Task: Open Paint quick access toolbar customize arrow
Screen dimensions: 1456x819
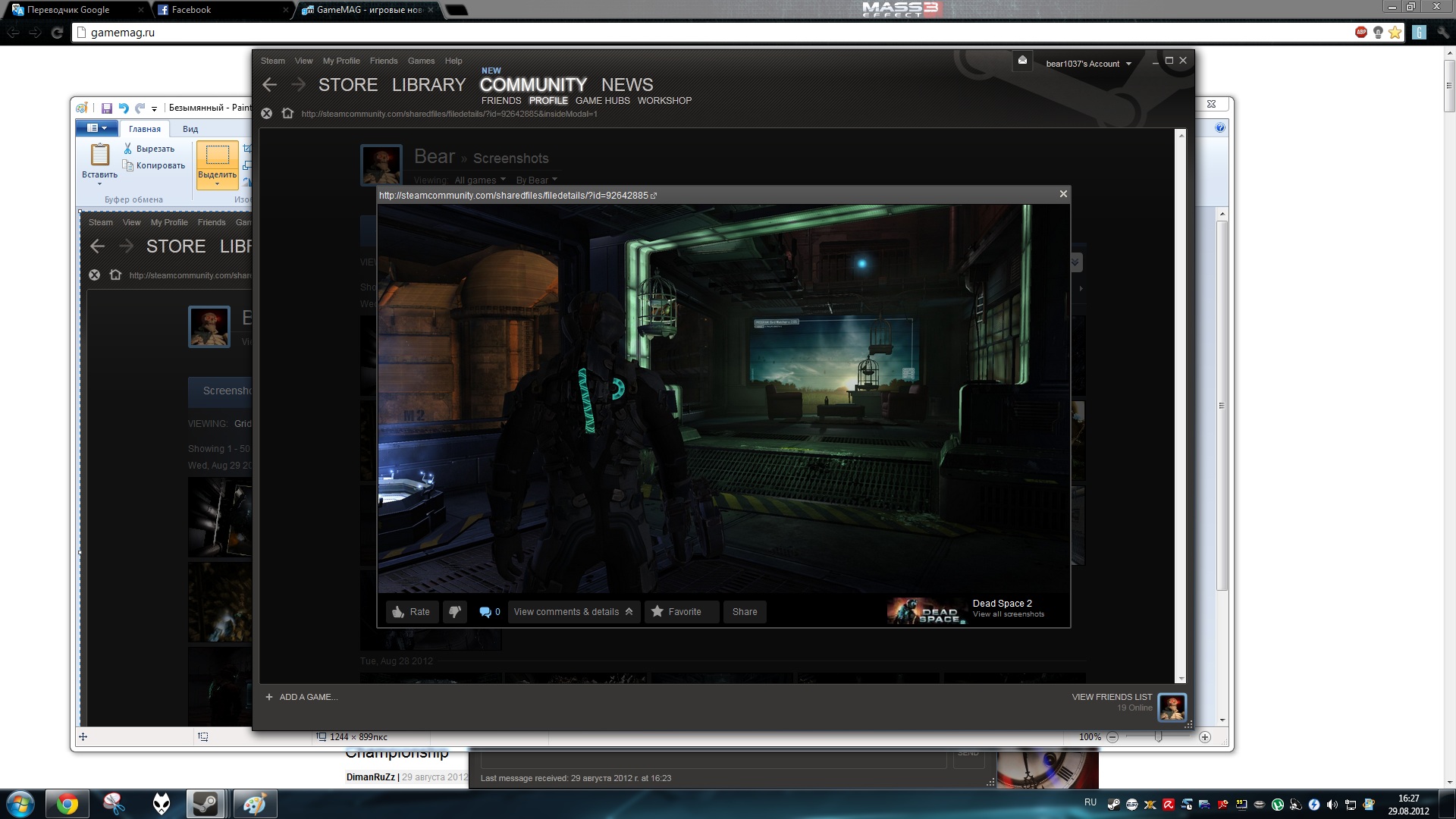Action: (154, 108)
